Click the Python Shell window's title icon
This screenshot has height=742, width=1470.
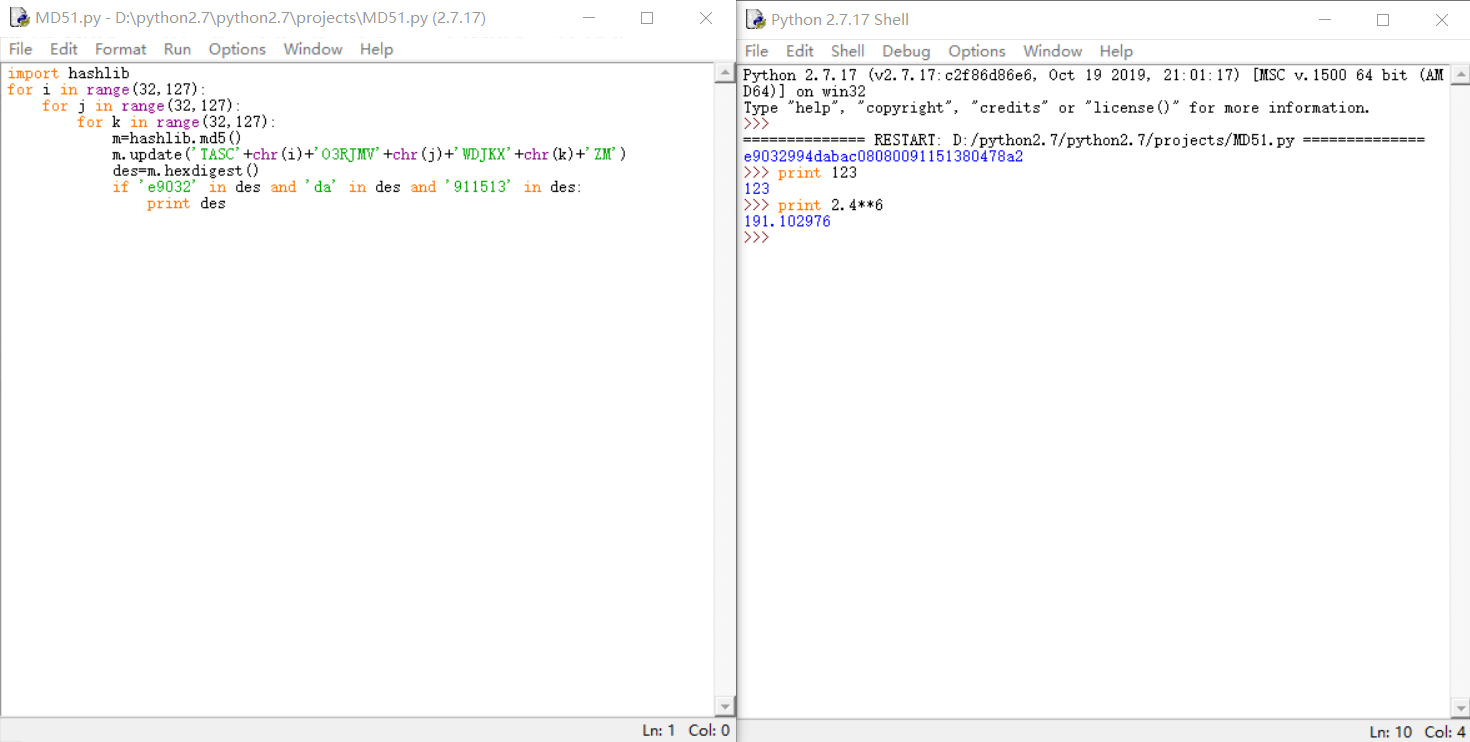[x=755, y=20]
